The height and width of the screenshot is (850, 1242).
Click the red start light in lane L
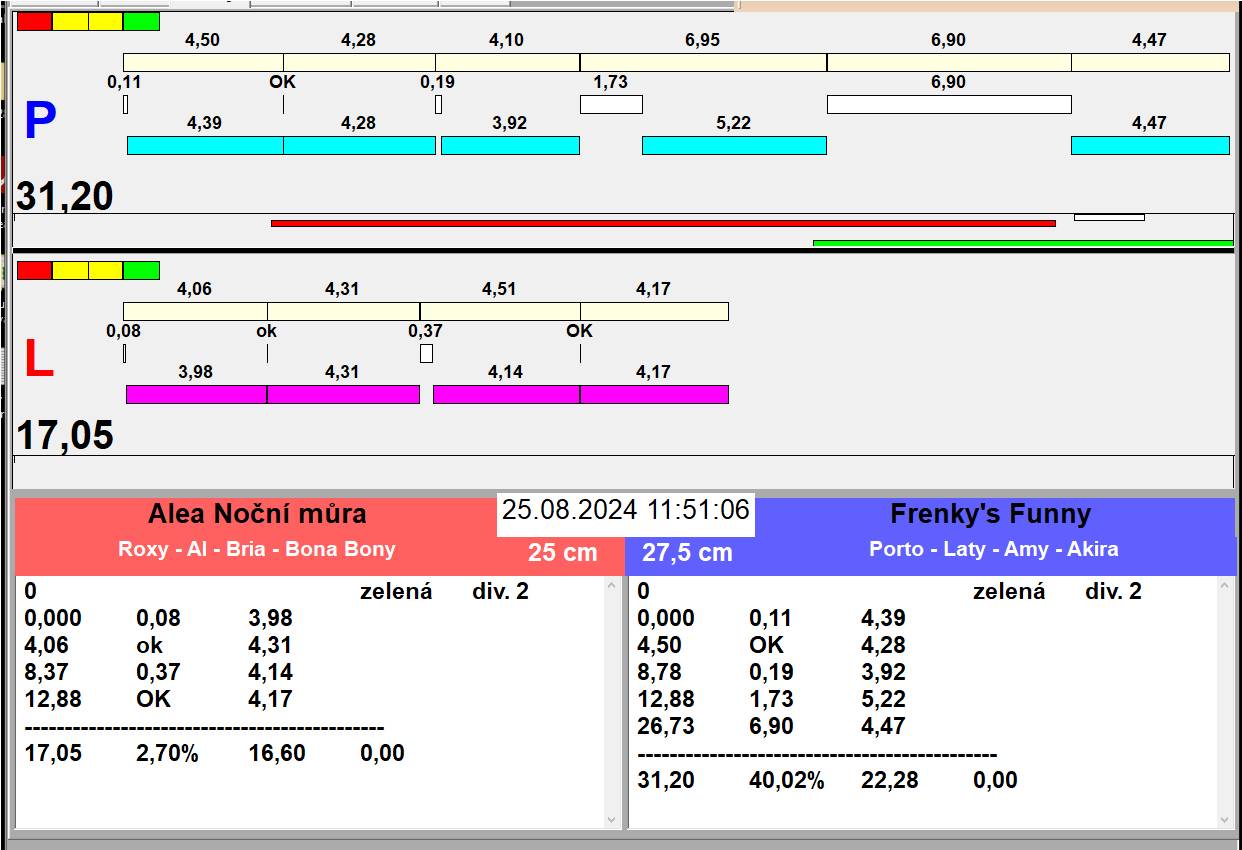34,270
